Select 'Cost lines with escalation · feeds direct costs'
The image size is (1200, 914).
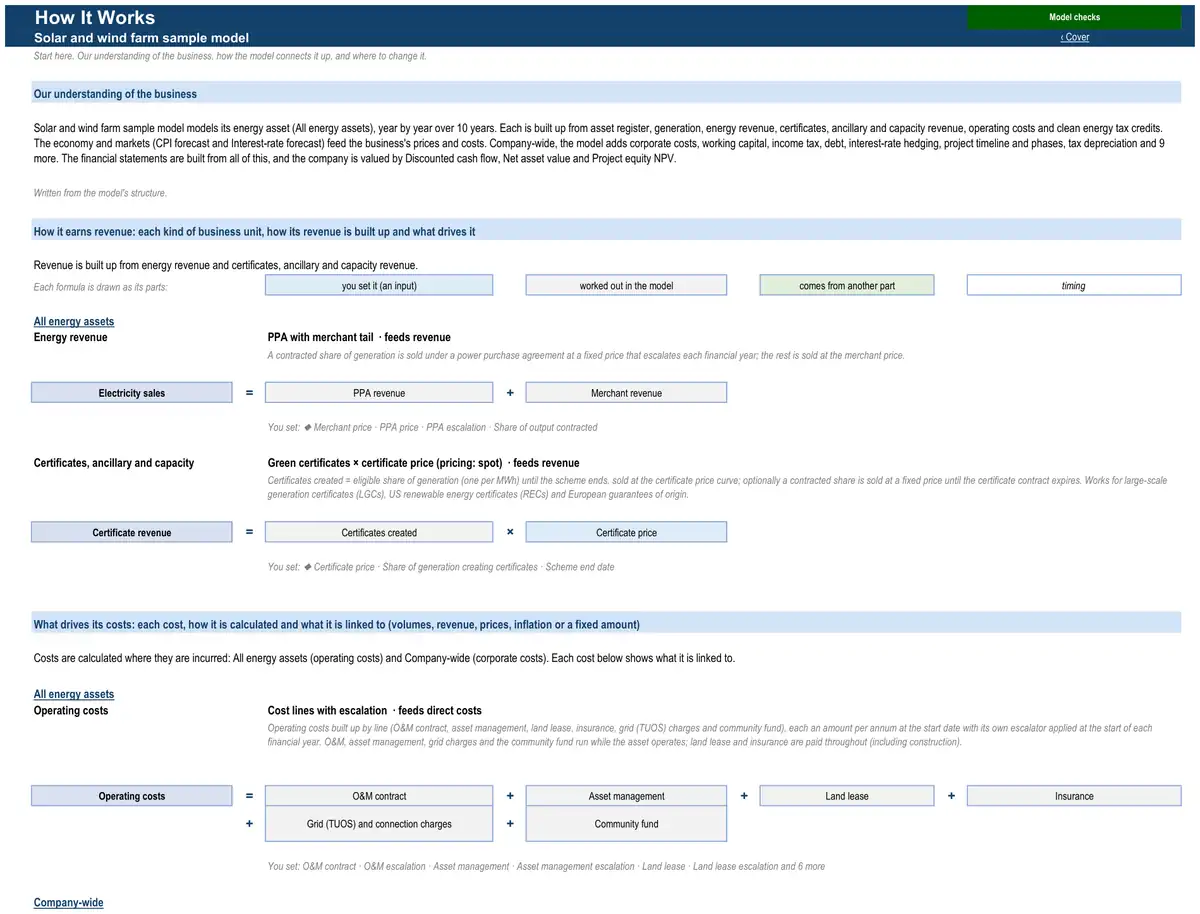coord(375,710)
